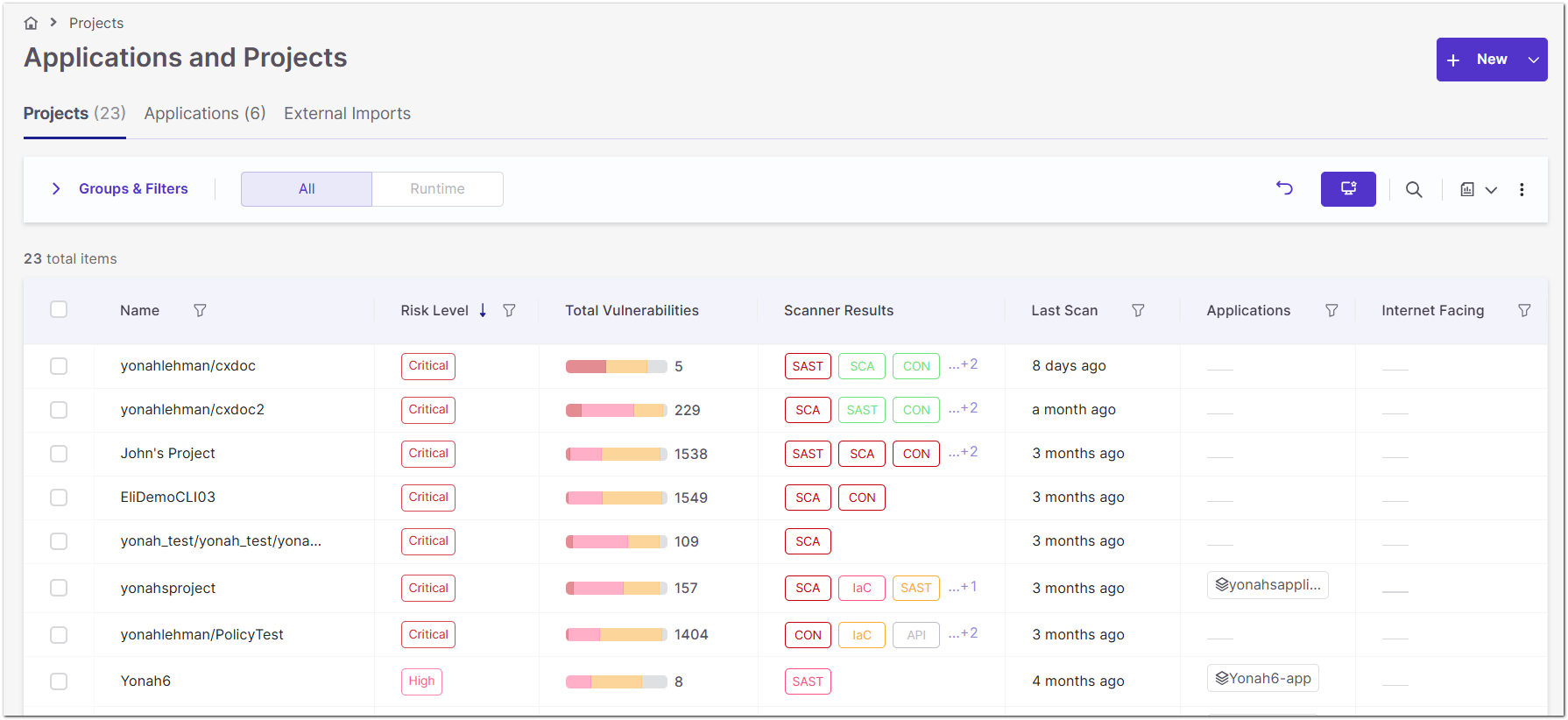
Task: Click vulnerability bar for John's Project
Action: pos(617,454)
